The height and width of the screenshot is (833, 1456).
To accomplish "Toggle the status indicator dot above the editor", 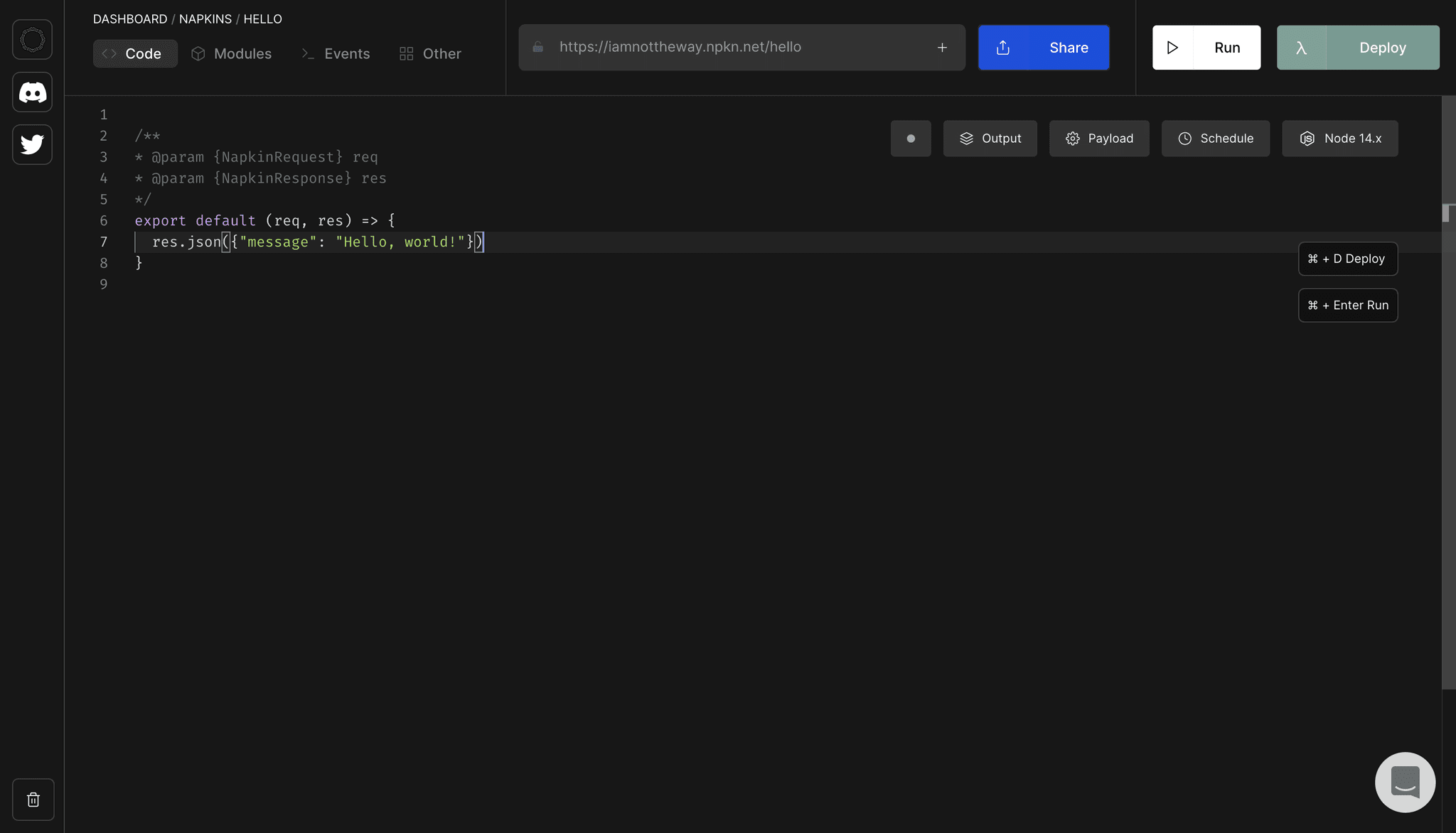I will pyautogui.click(x=911, y=138).
